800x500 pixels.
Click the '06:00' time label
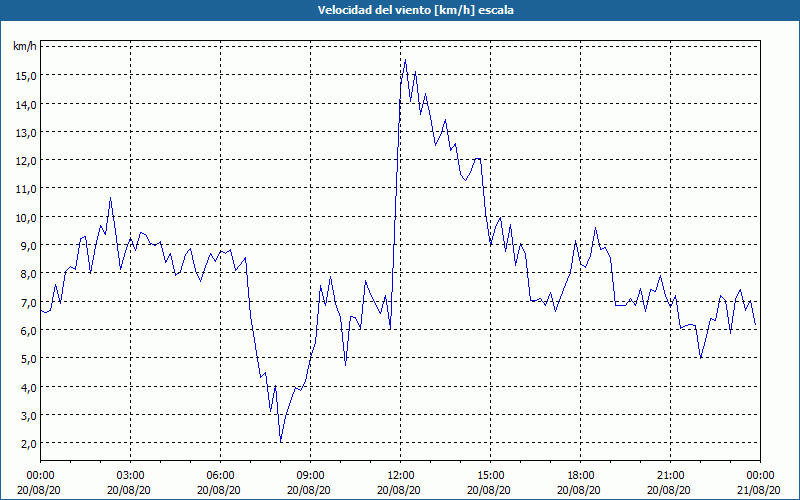click(x=220, y=476)
